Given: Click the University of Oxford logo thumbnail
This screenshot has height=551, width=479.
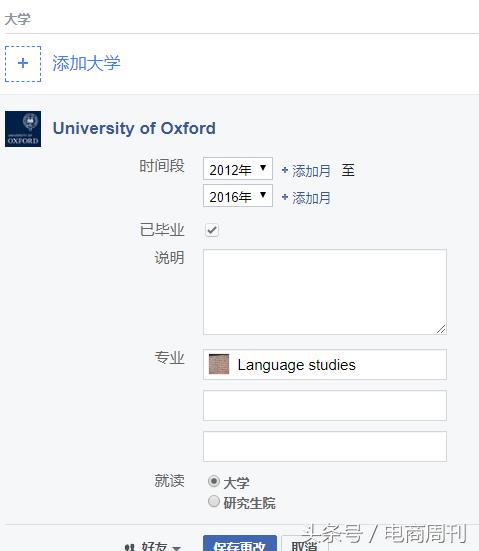Looking at the screenshot, I should (23, 129).
